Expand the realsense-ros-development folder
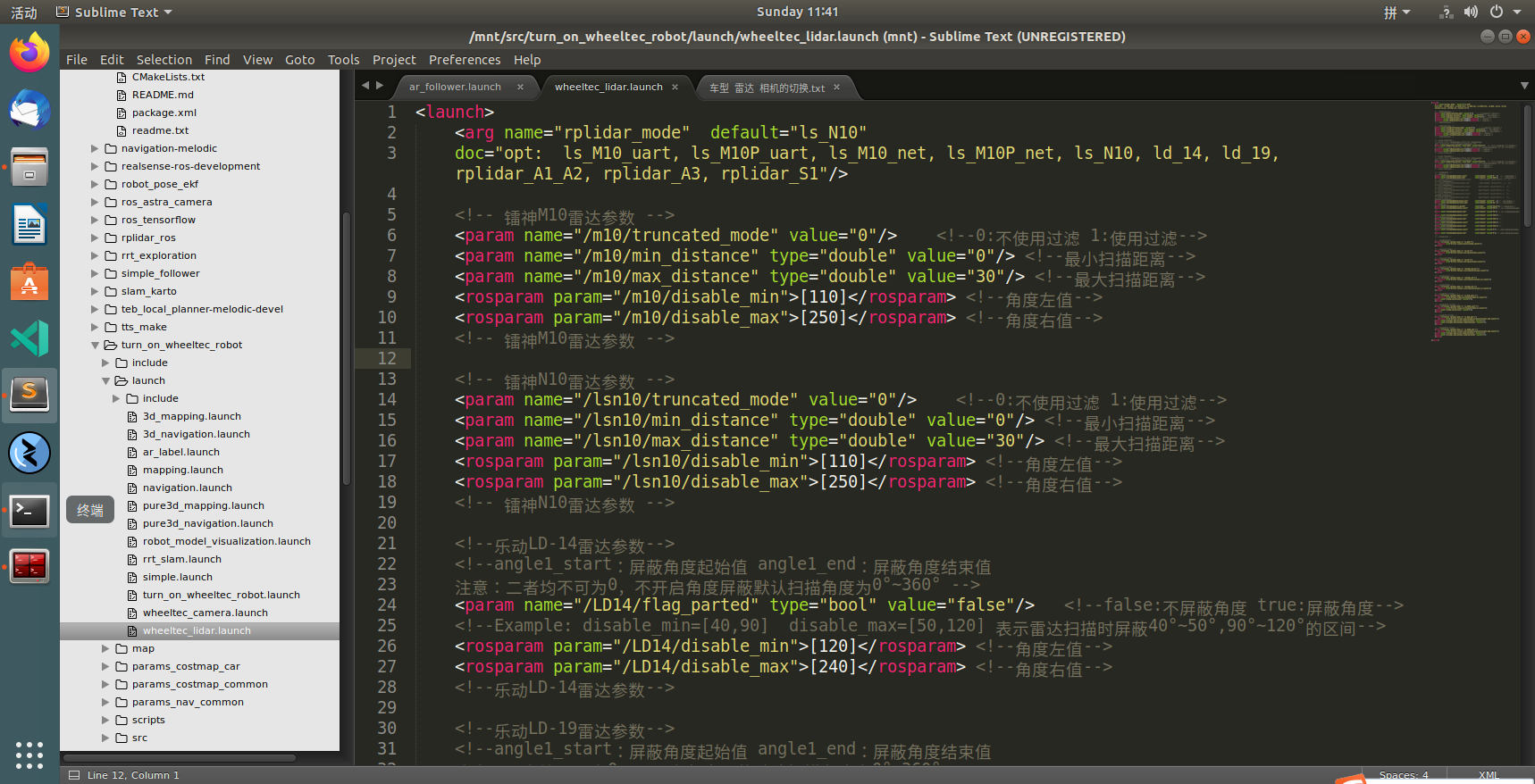The width and height of the screenshot is (1535, 784). (95, 166)
